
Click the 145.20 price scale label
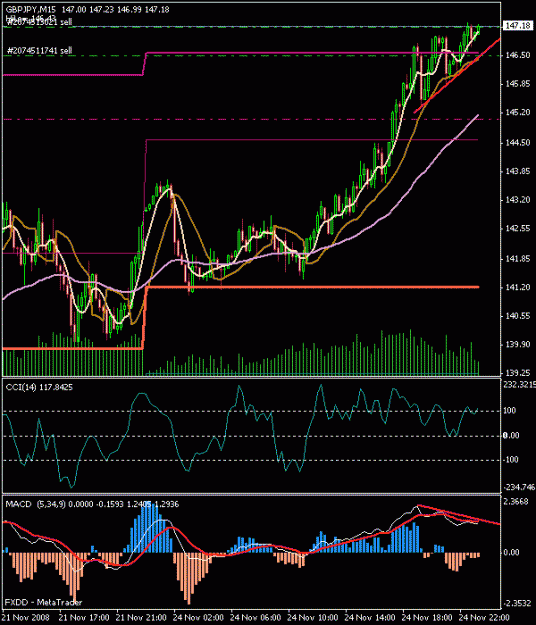point(518,112)
